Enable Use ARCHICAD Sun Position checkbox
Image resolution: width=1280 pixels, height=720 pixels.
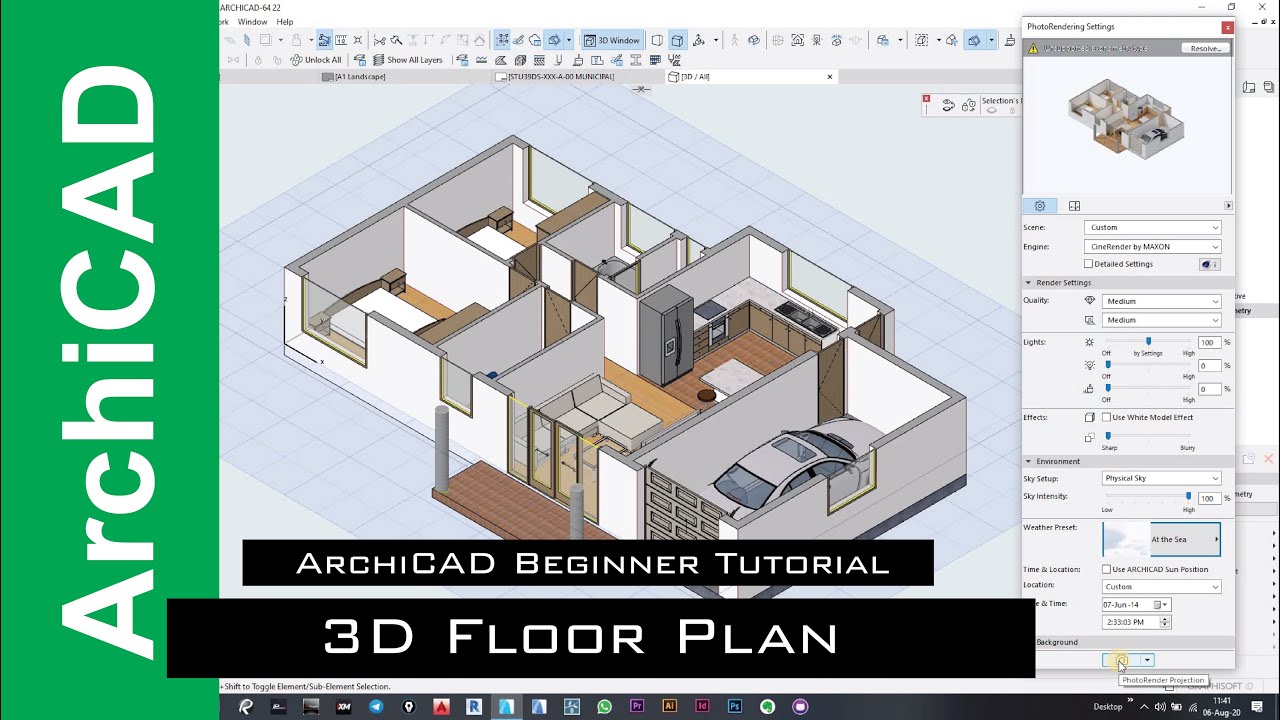1107,569
